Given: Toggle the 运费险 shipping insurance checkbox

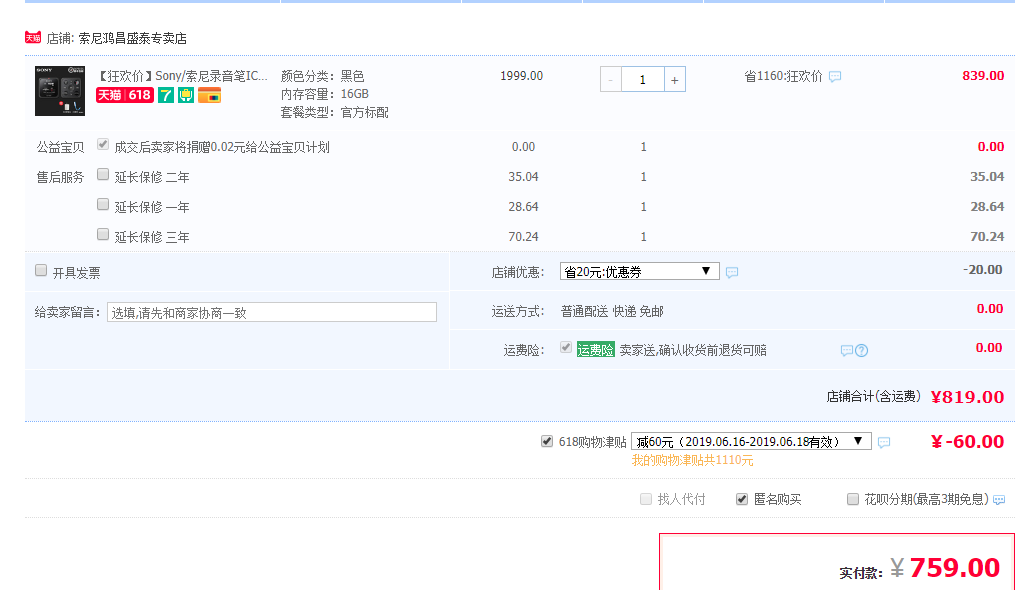Looking at the screenshot, I should pyautogui.click(x=566, y=348).
